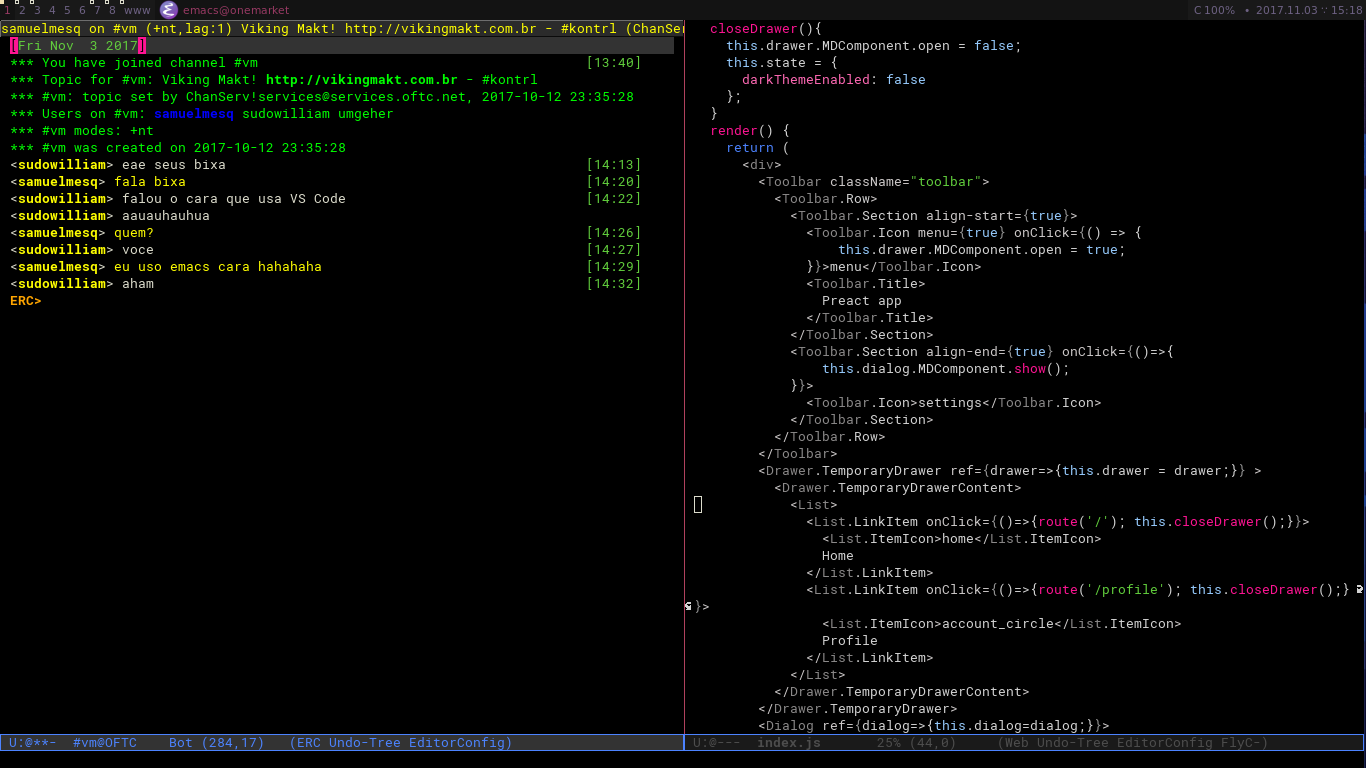
Task: Open the vikingmakt.com.br link in topic line
Action: coord(362,80)
